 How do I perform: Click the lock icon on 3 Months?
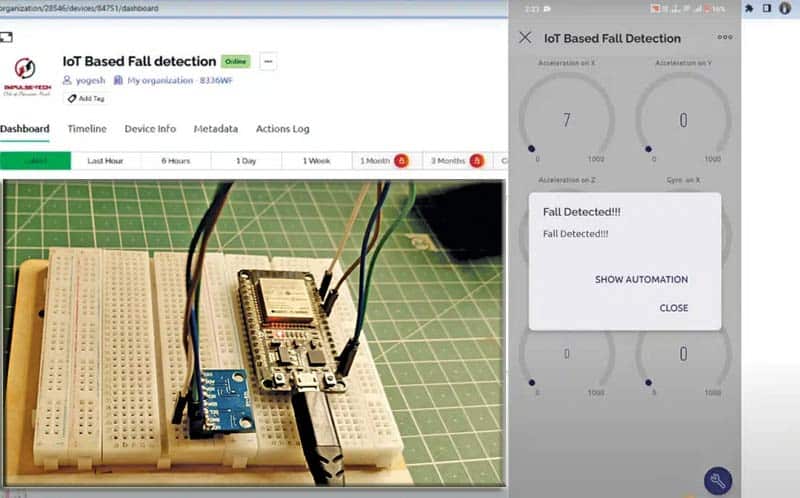coord(476,161)
